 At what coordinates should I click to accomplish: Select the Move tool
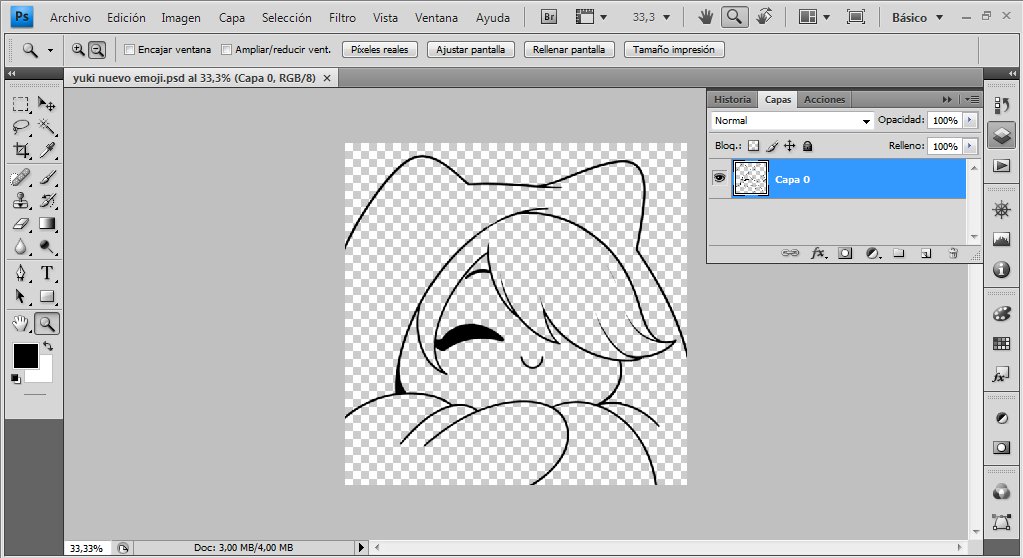[x=46, y=104]
